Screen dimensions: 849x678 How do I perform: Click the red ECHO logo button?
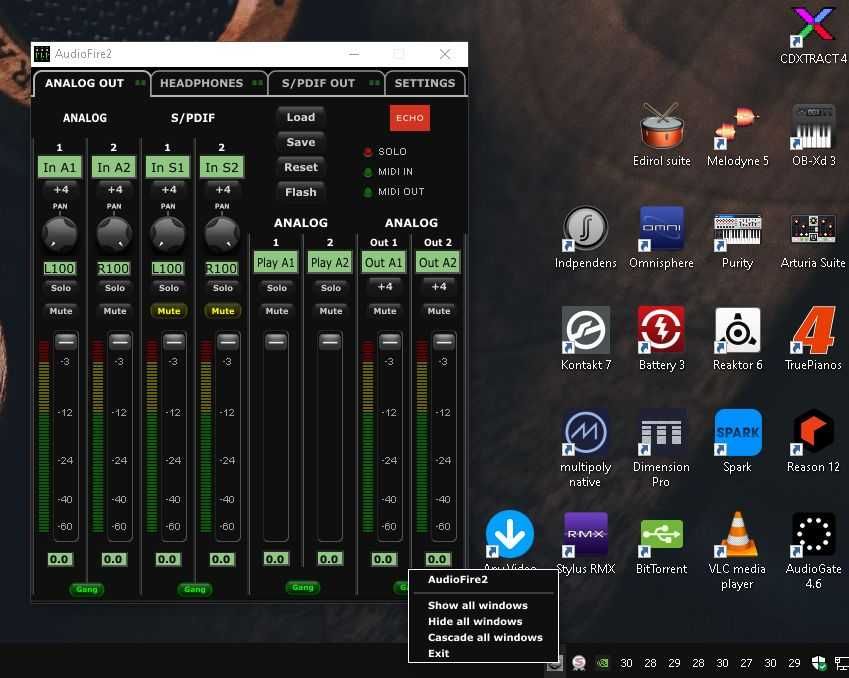pos(409,118)
